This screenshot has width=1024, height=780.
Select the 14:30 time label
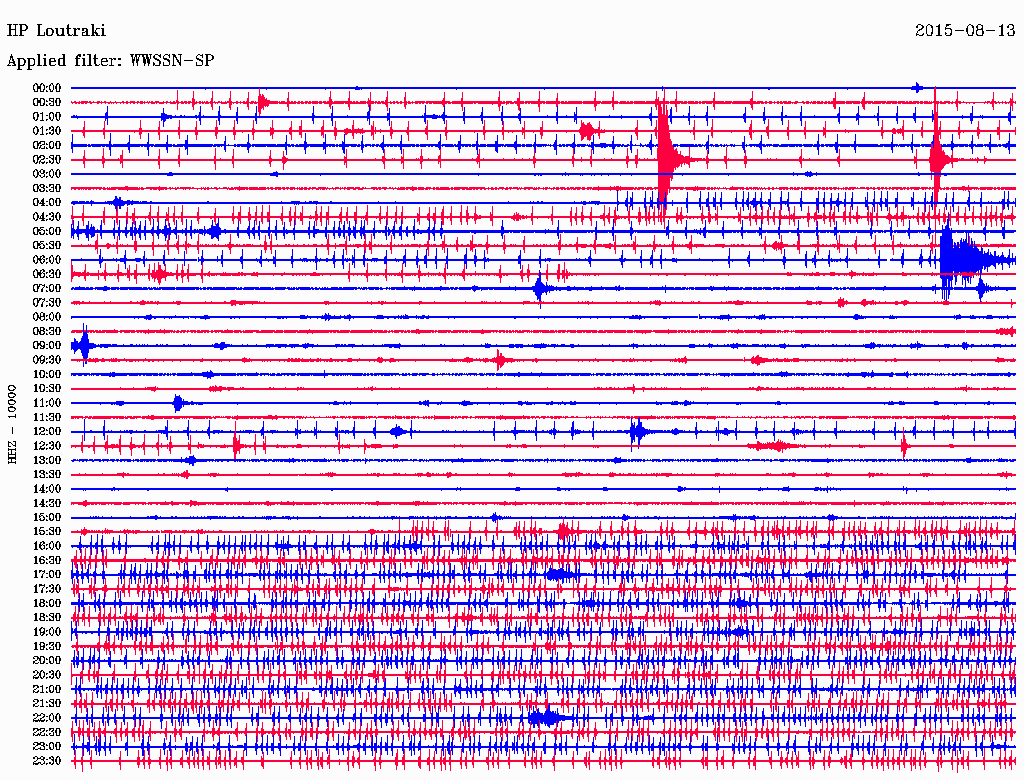(47, 504)
